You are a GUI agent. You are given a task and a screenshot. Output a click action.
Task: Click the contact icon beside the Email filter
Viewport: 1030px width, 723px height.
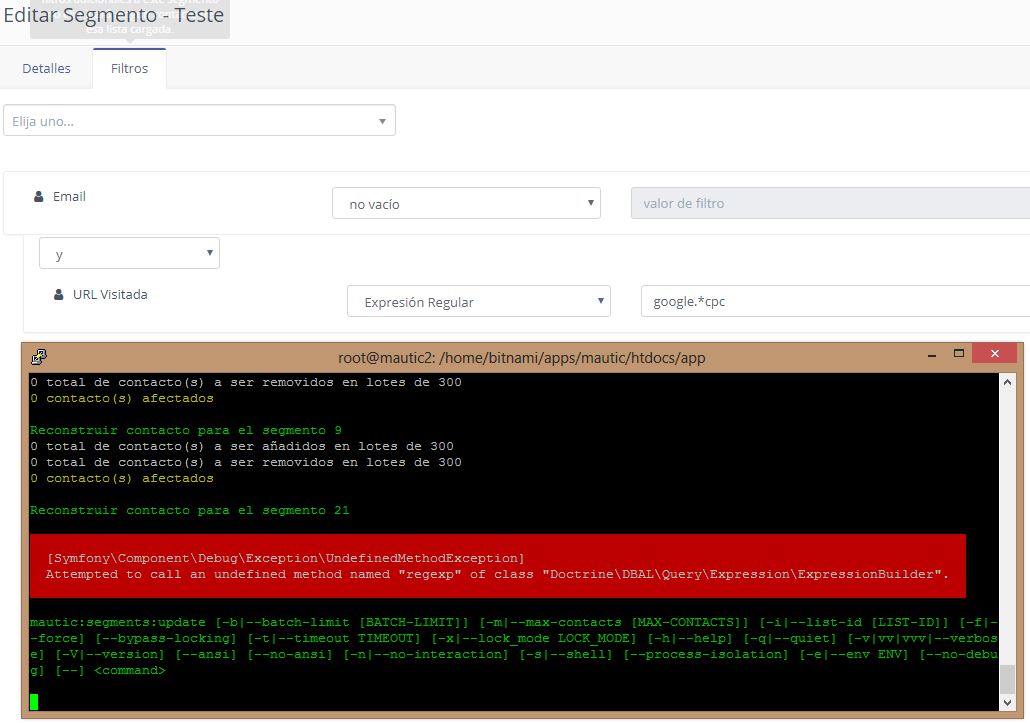(x=39, y=196)
